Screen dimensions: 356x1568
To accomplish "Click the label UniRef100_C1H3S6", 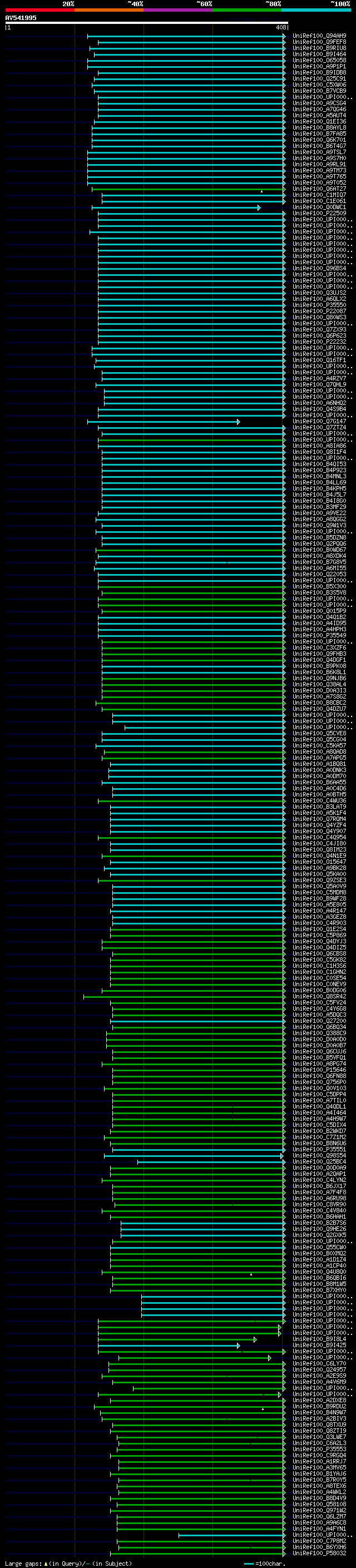I will click(319, 966).
